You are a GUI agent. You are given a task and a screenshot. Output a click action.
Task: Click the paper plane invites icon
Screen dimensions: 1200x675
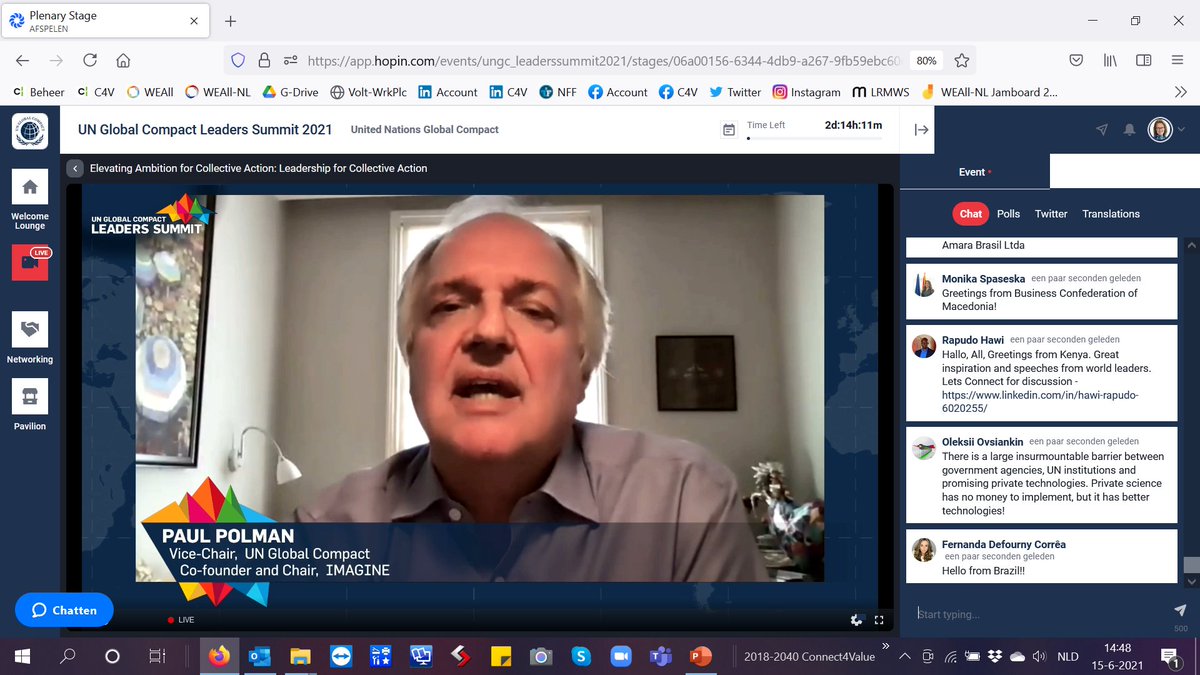click(x=1102, y=130)
